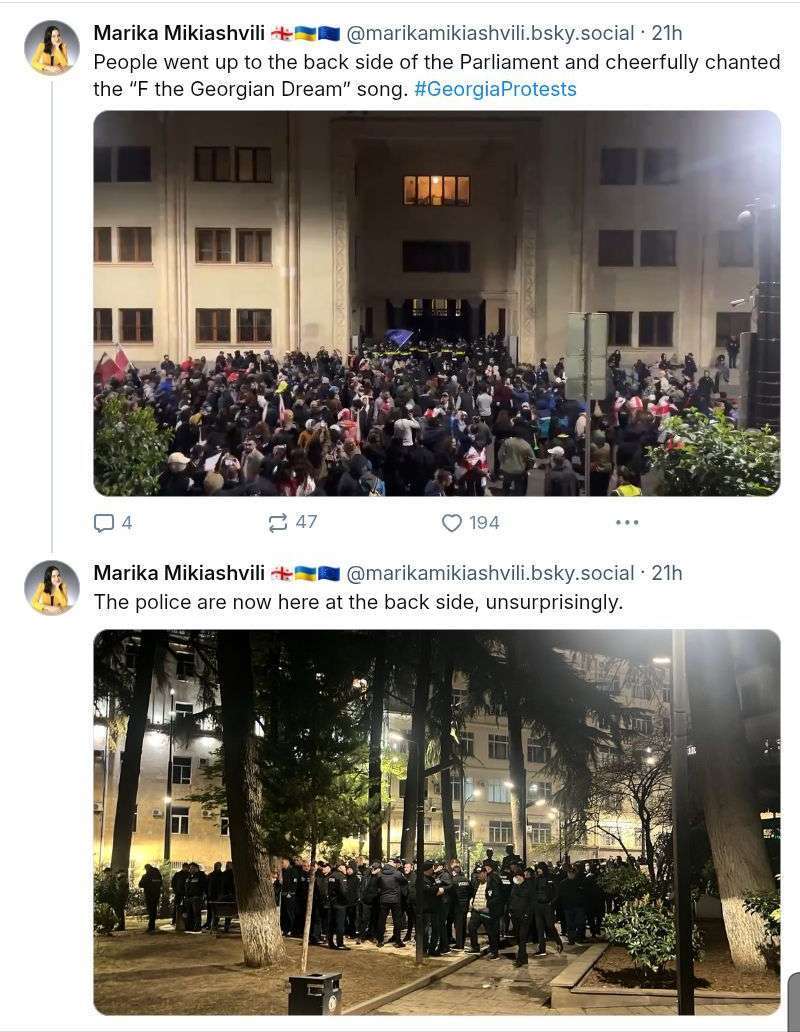Click the like count 194

[484, 523]
